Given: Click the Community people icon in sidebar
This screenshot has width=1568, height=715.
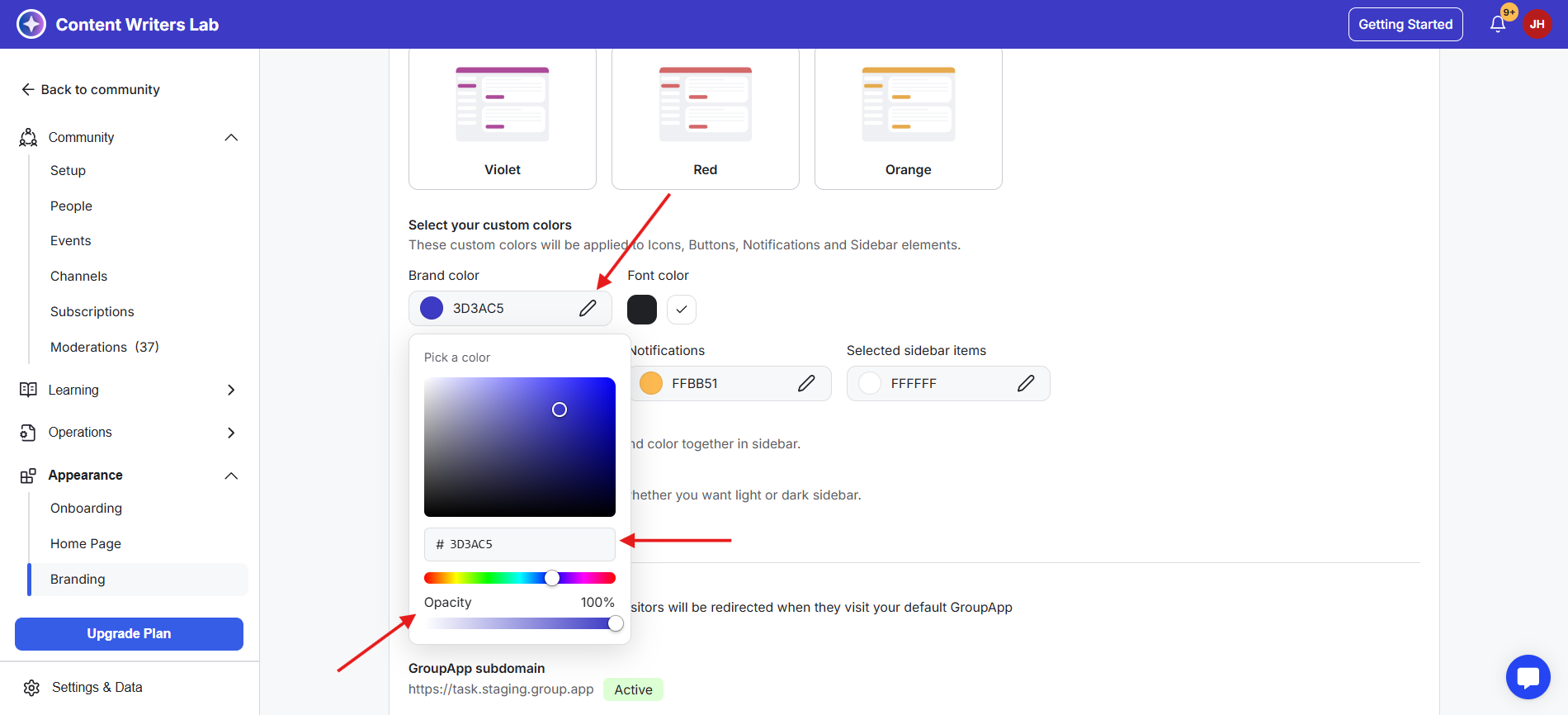Looking at the screenshot, I should 29,137.
